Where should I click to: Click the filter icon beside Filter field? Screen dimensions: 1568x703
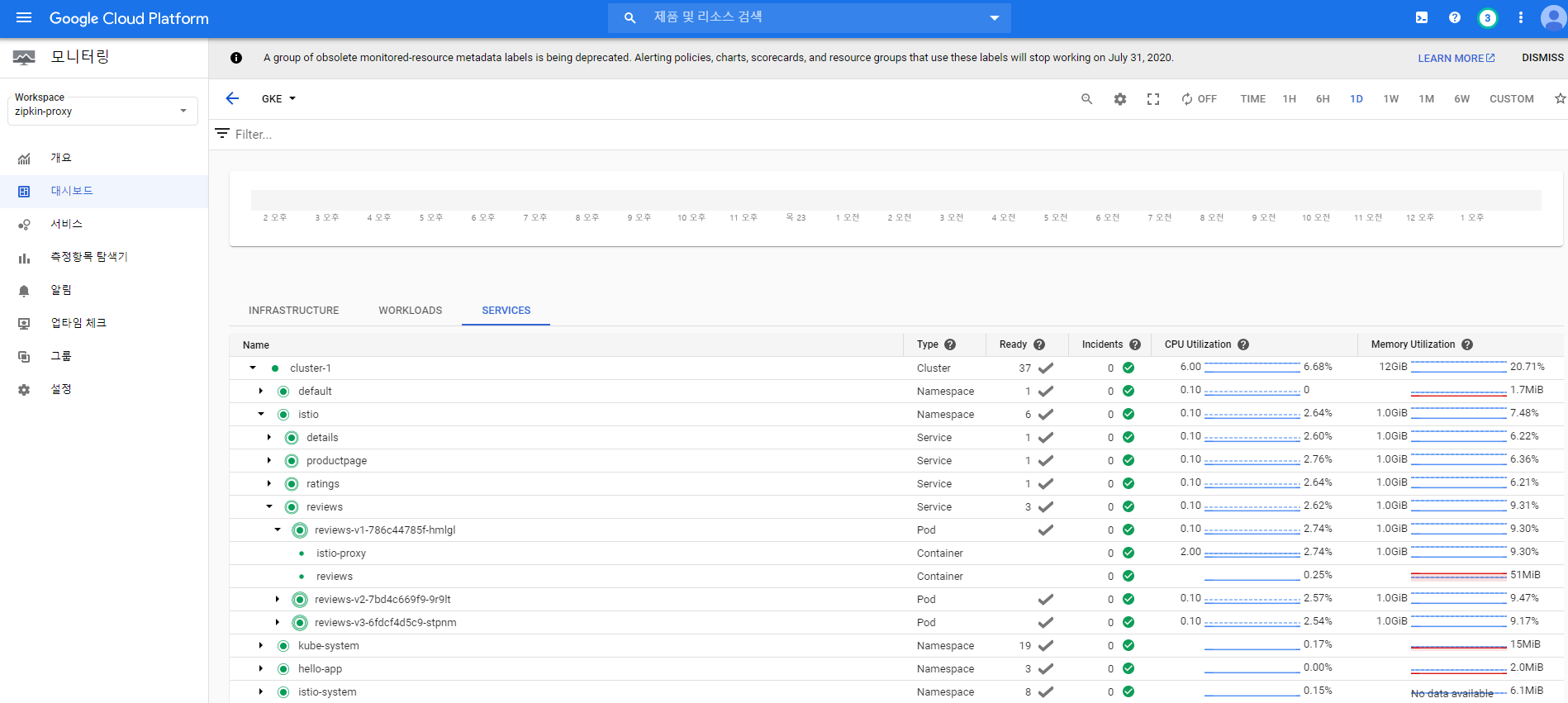tap(222, 133)
